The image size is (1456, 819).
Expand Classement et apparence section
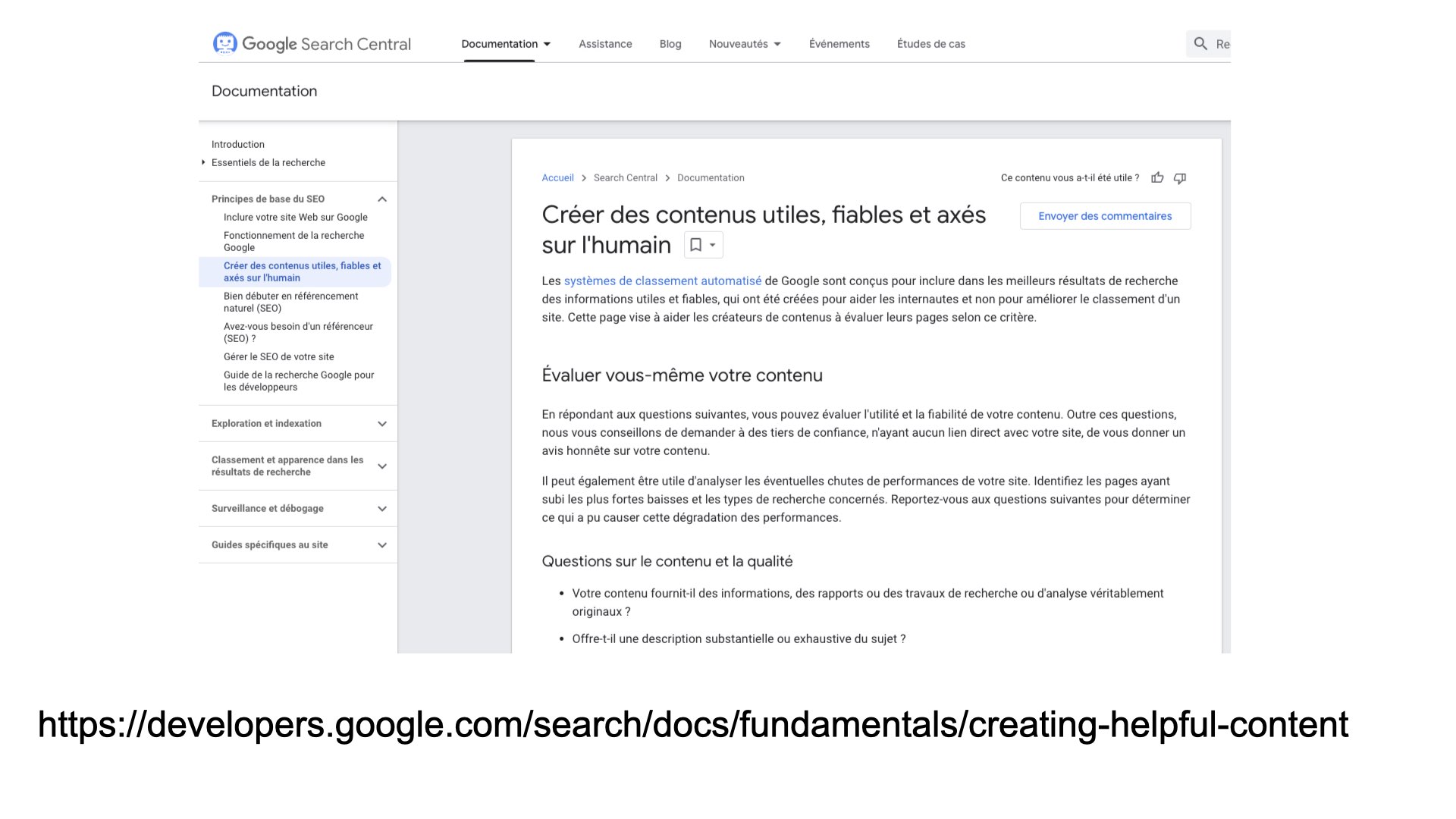382,466
